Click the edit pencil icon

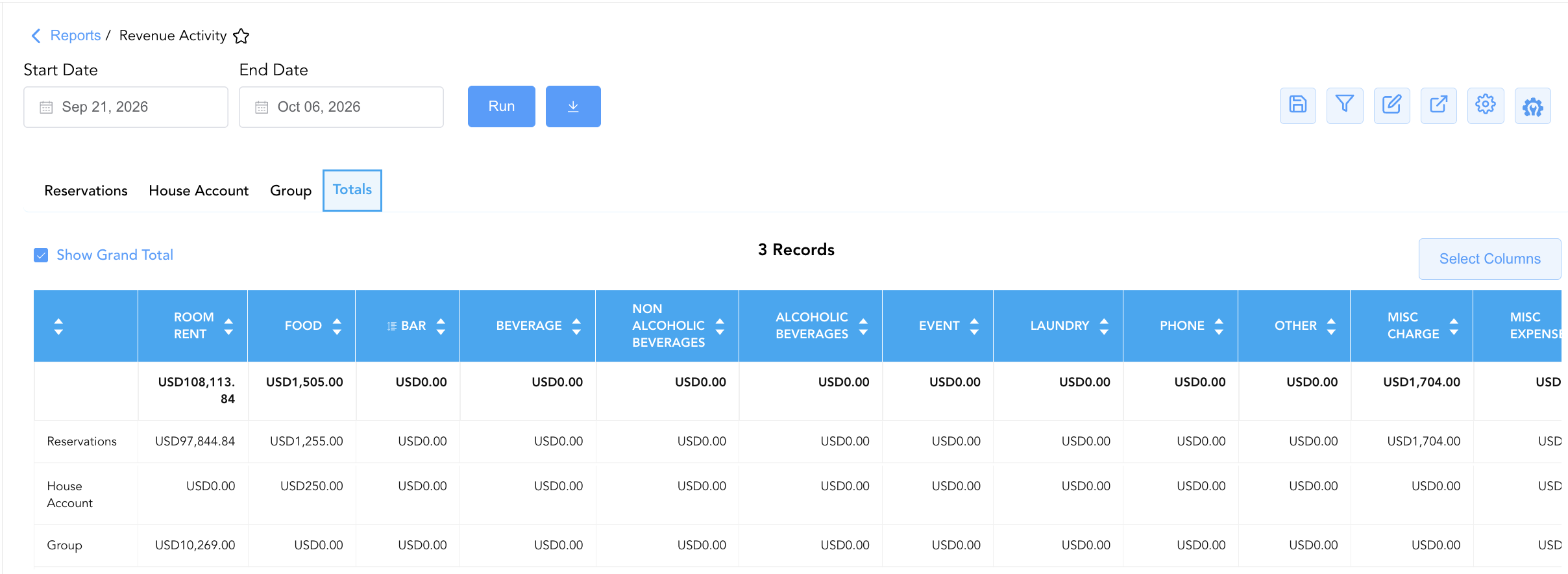1391,105
